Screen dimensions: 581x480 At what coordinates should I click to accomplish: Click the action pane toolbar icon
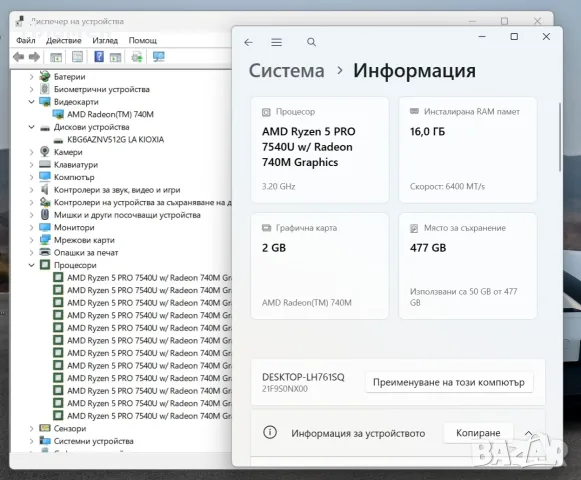[x=116, y=57]
